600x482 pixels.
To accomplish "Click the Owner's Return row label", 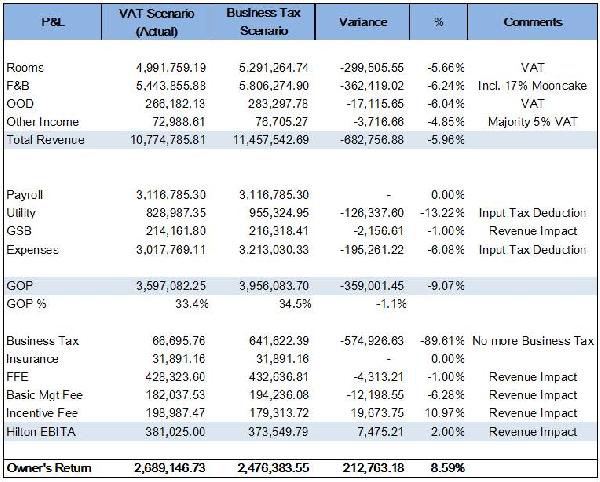I will [49, 468].
